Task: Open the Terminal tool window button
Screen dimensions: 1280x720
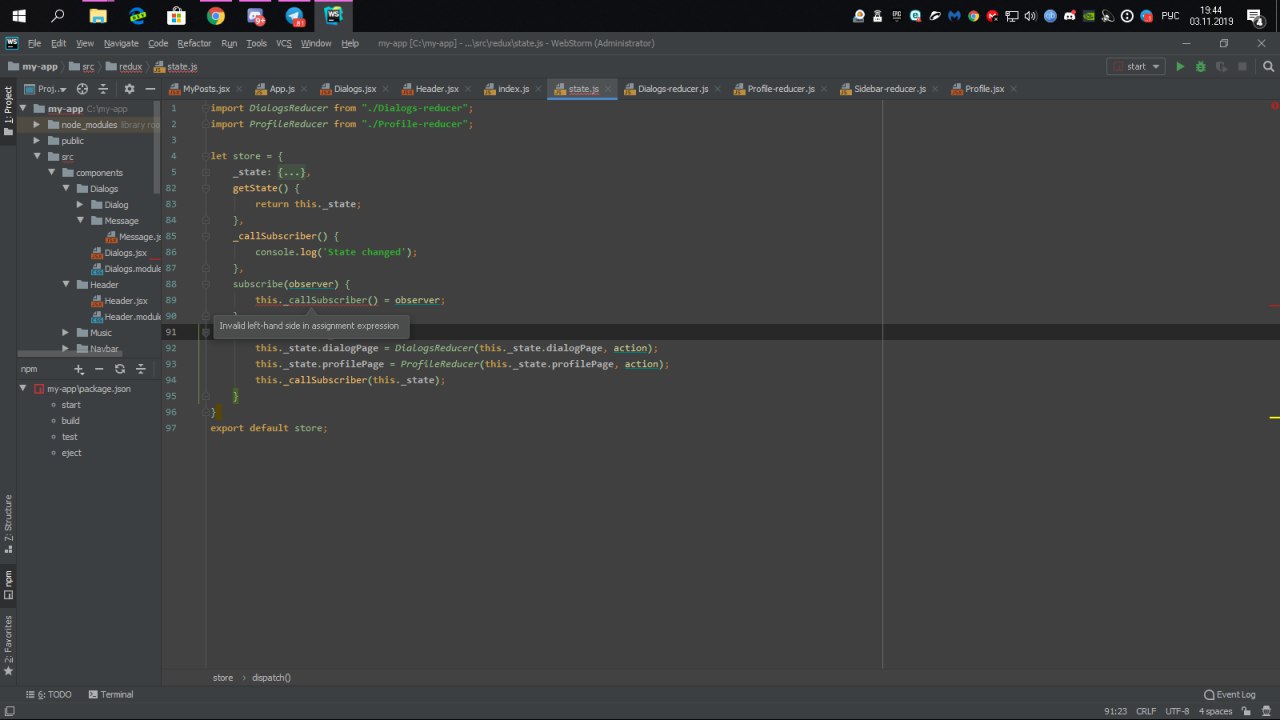Action: tap(110, 694)
